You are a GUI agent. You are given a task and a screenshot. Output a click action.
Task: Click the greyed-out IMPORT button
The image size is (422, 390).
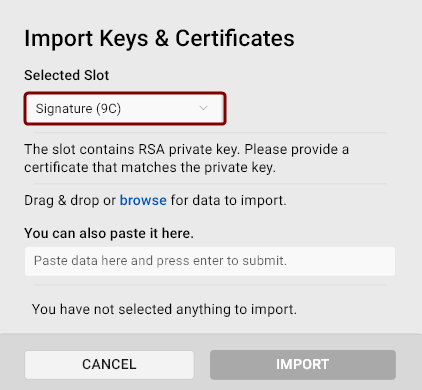(x=303, y=365)
